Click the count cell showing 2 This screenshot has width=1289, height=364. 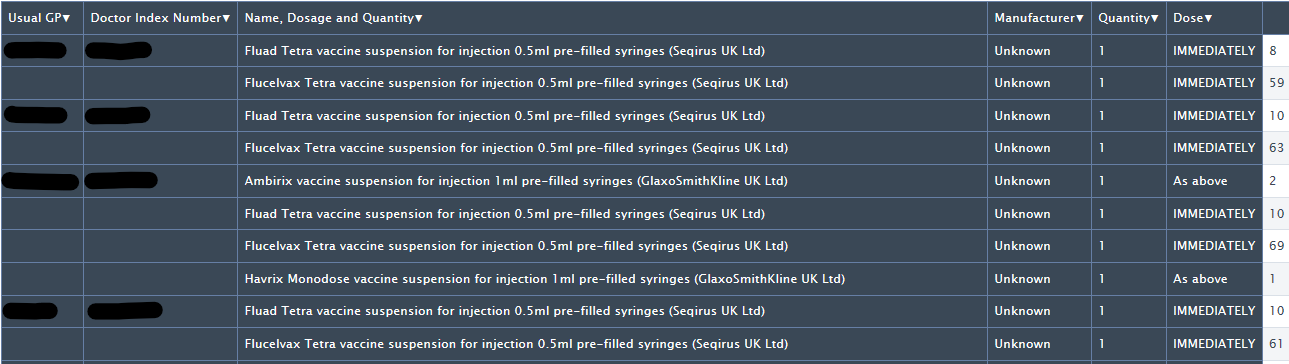1275,181
